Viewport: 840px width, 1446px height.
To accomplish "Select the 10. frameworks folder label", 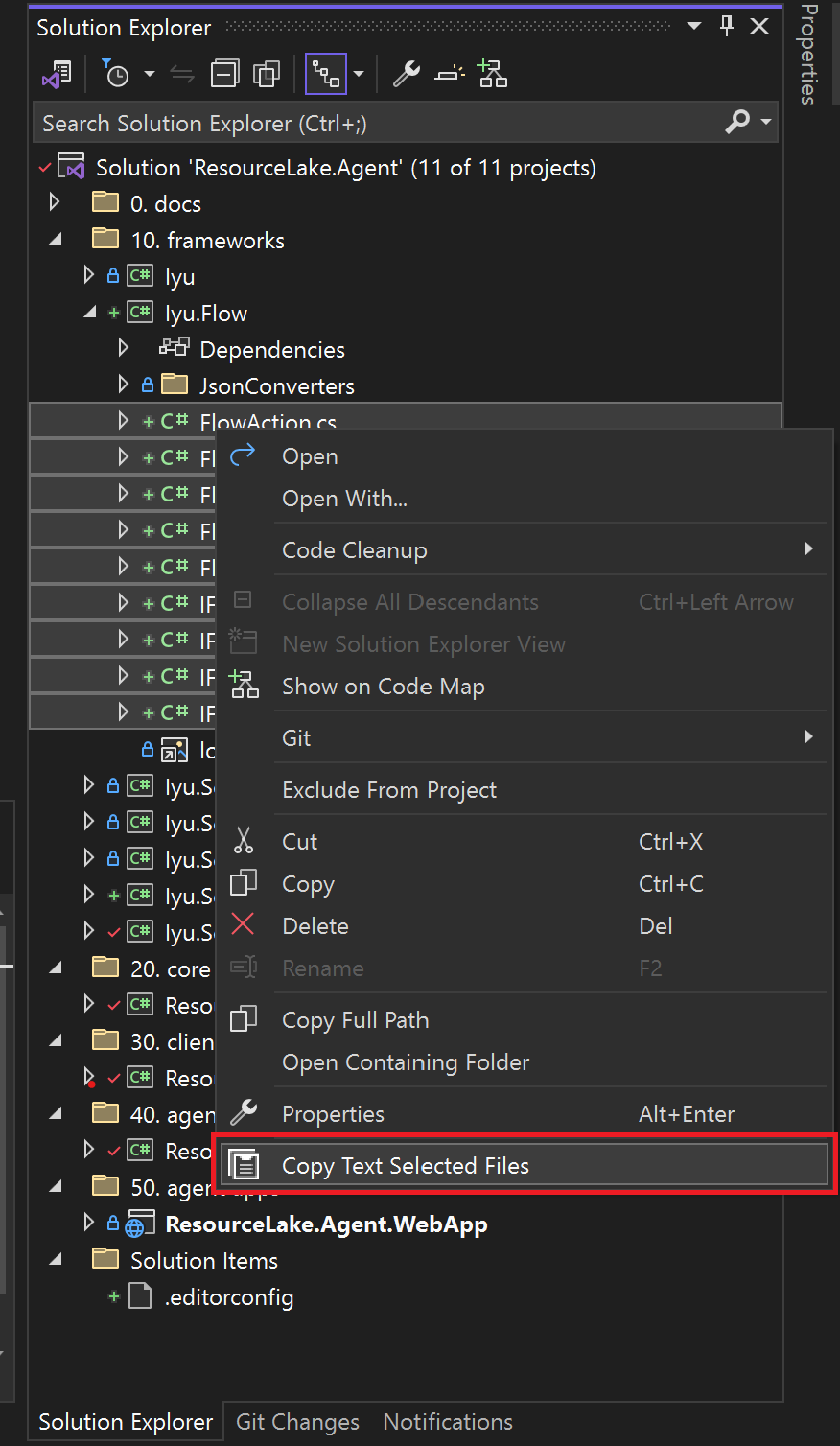I will (207, 241).
